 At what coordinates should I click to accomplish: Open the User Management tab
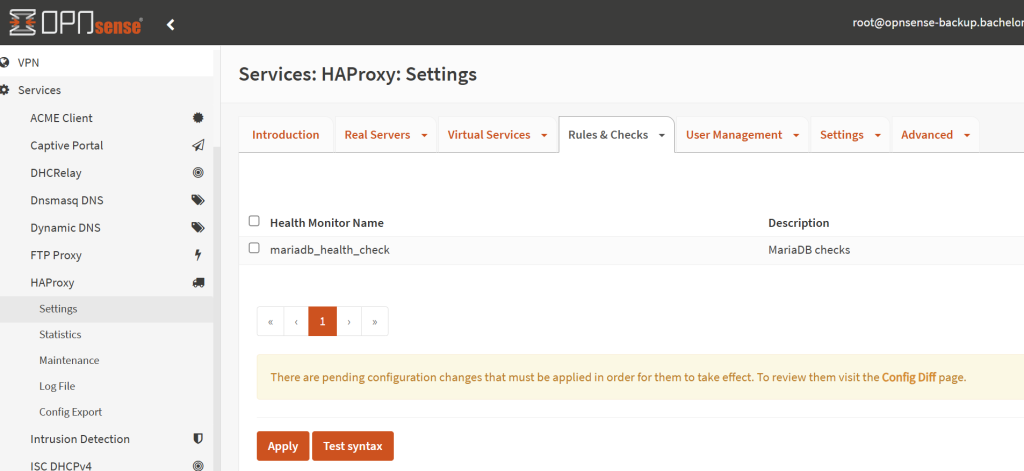pyautogui.click(x=733, y=135)
